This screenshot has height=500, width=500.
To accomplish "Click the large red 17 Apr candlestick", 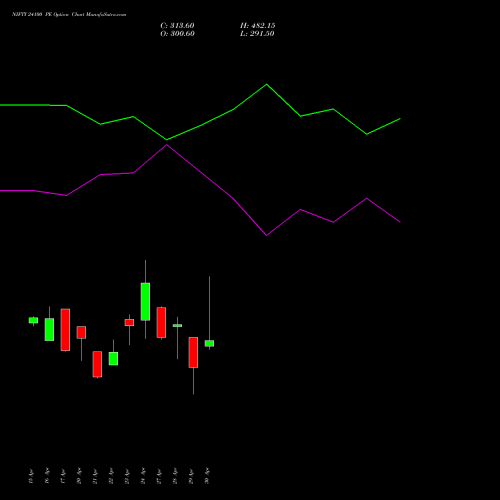I will 65,330.
